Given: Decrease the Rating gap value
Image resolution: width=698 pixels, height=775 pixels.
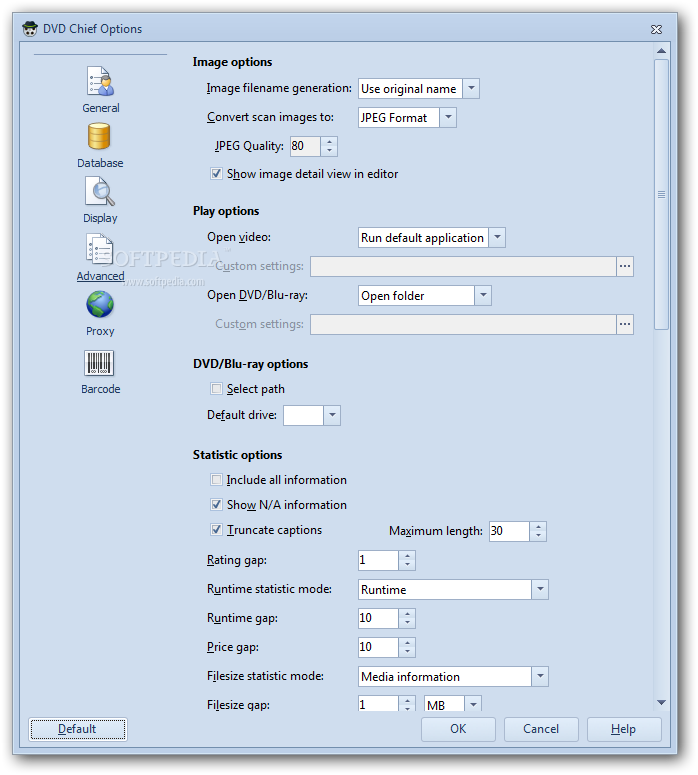Looking at the screenshot, I should 407,564.
